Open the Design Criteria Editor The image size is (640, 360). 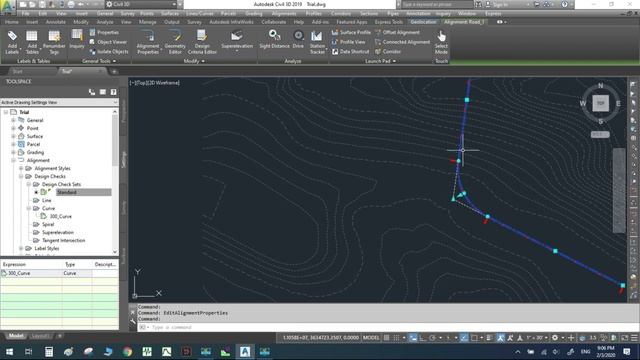[x=202, y=42]
